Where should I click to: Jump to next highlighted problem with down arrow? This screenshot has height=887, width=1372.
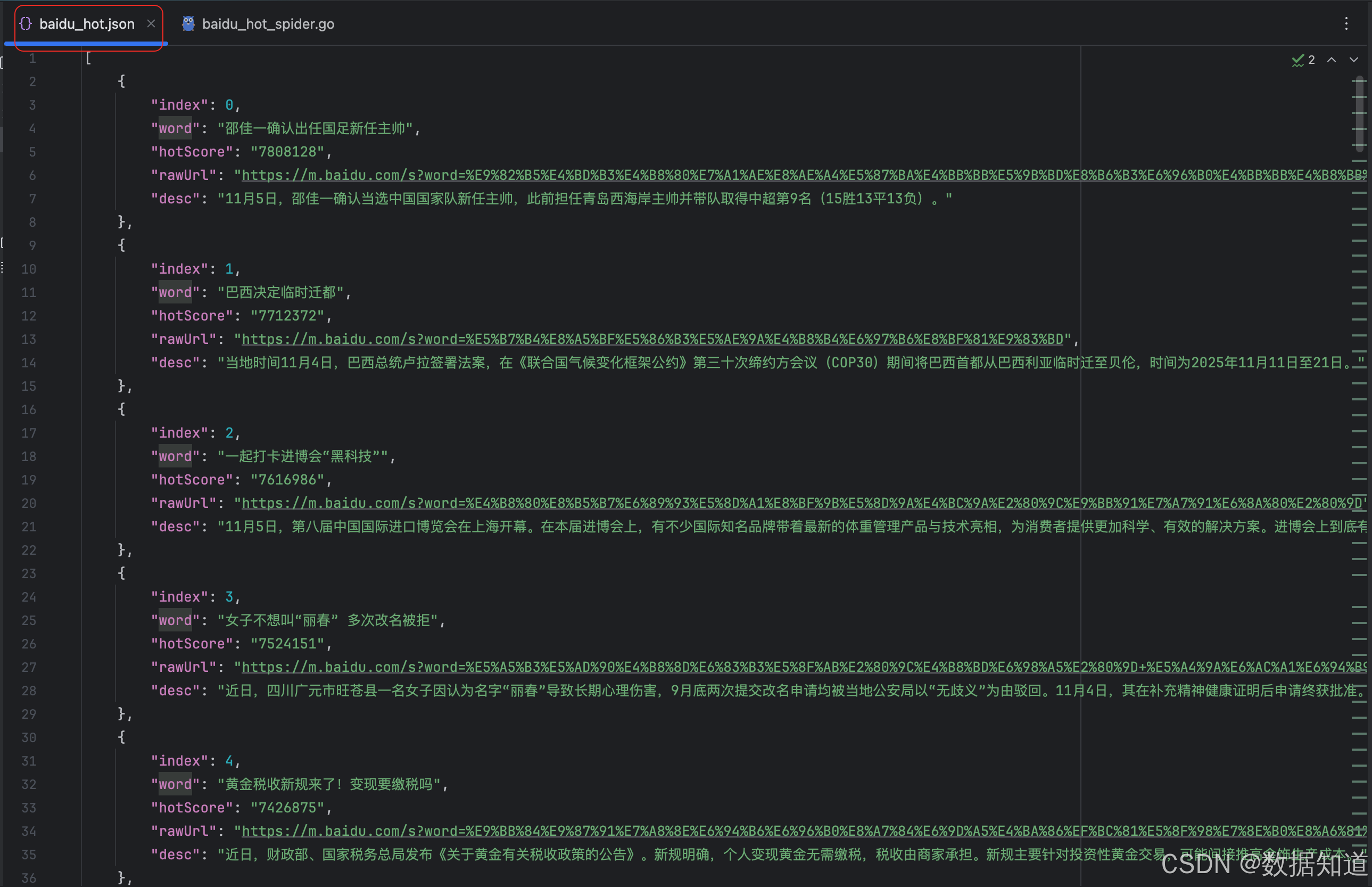click(x=1353, y=60)
